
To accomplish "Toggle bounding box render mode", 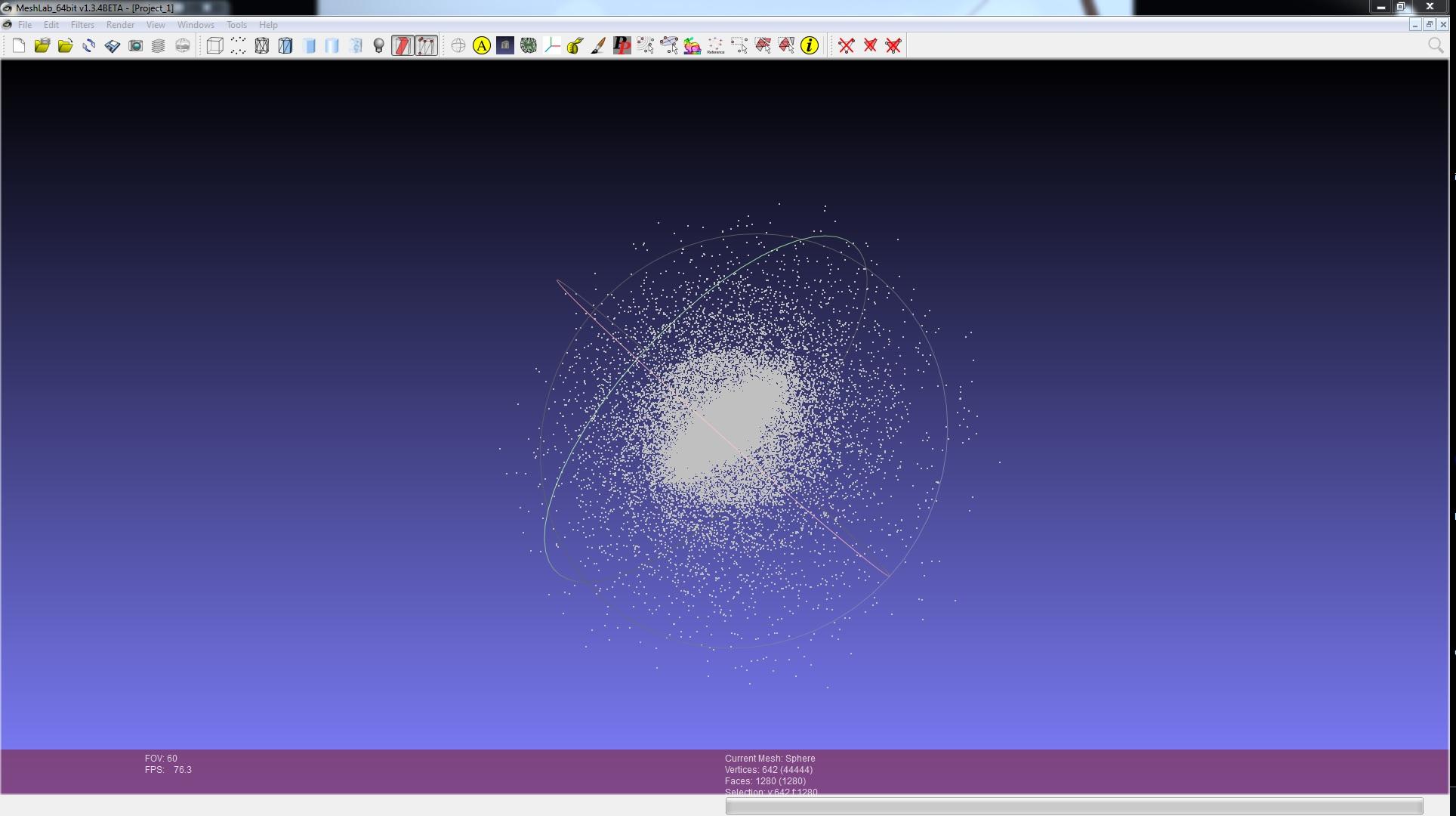I will tap(214, 46).
